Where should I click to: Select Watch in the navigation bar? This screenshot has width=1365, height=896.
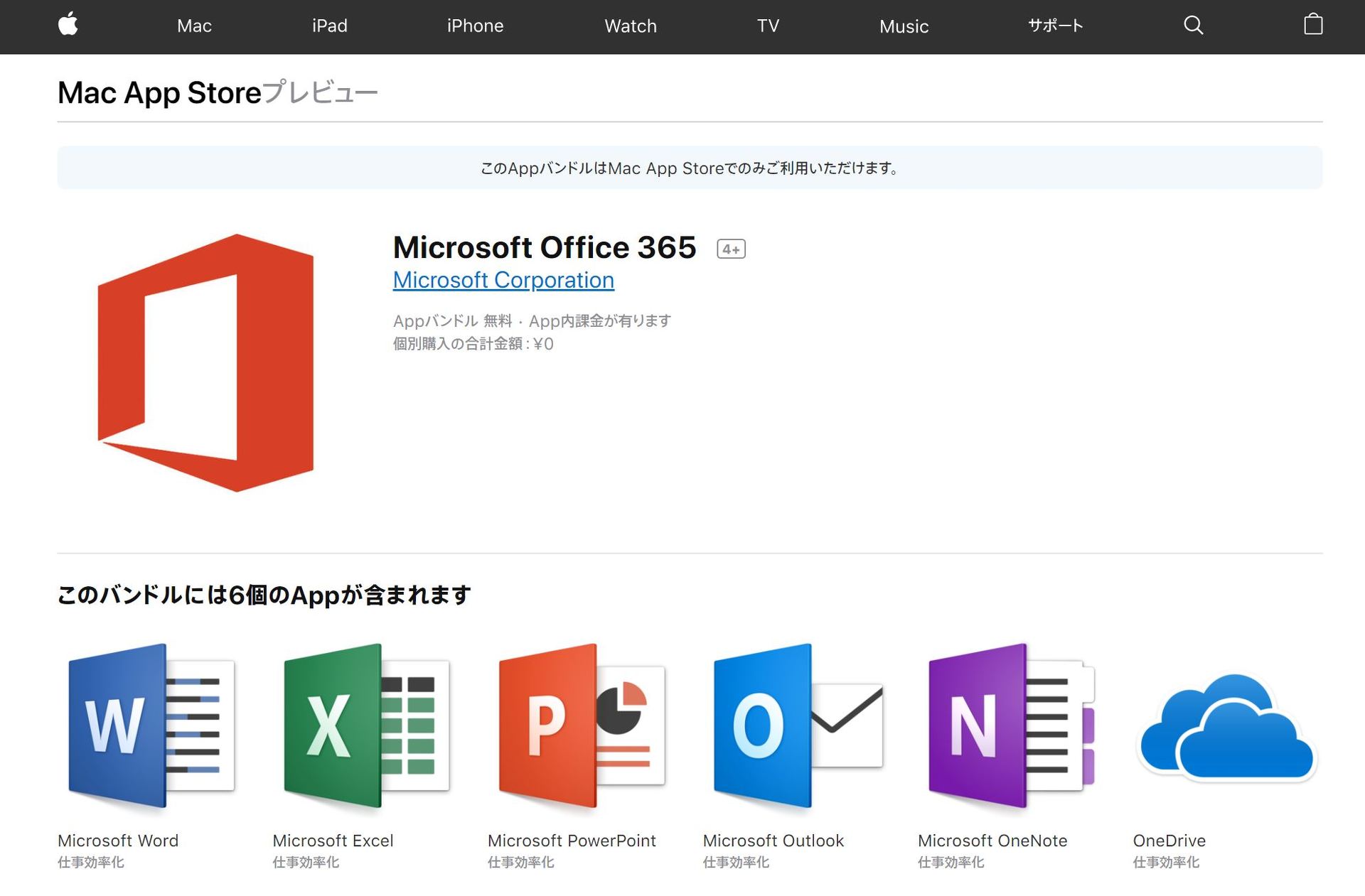(630, 26)
